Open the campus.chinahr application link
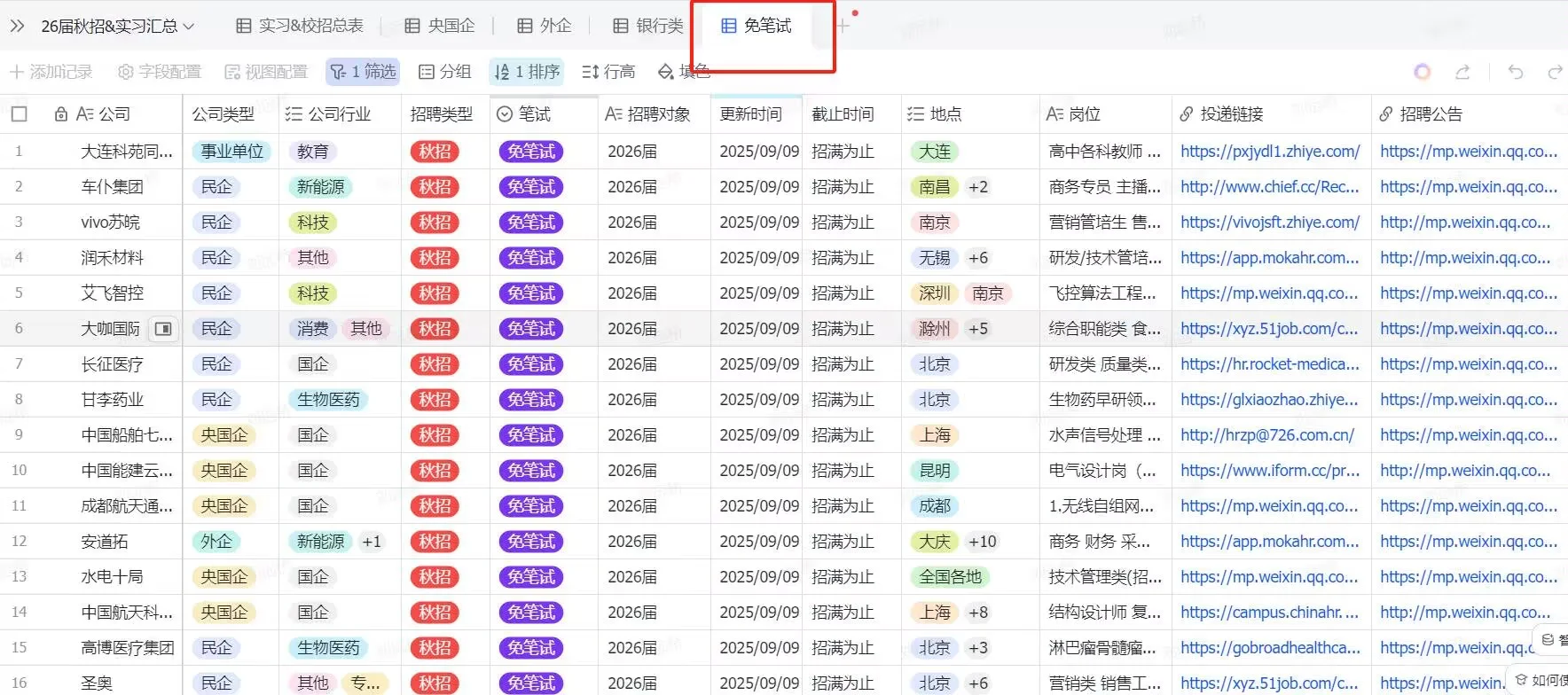 click(1270, 613)
